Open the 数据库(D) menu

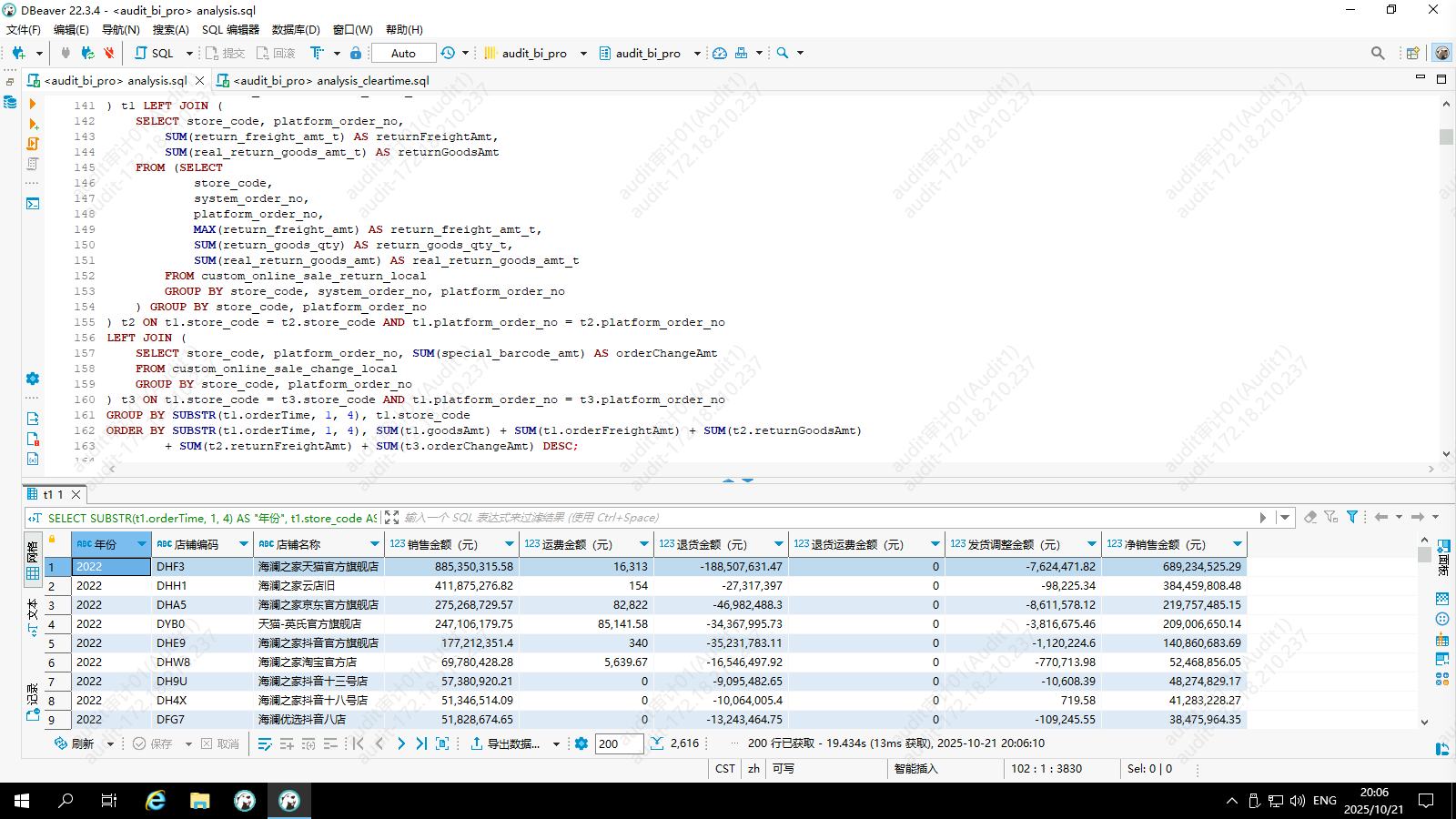[x=296, y=29]
